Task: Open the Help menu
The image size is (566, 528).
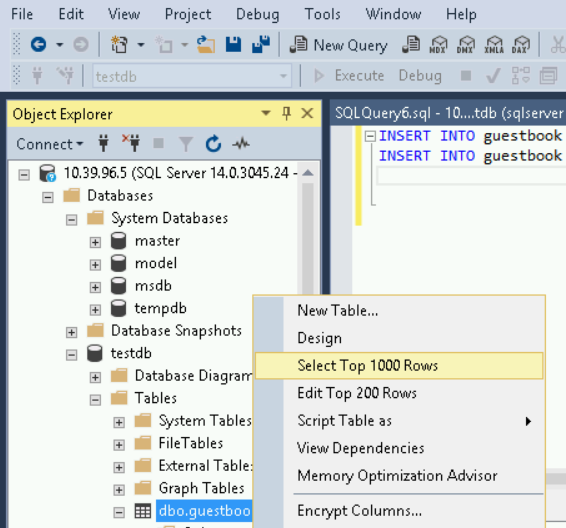Action: (461, 14)
